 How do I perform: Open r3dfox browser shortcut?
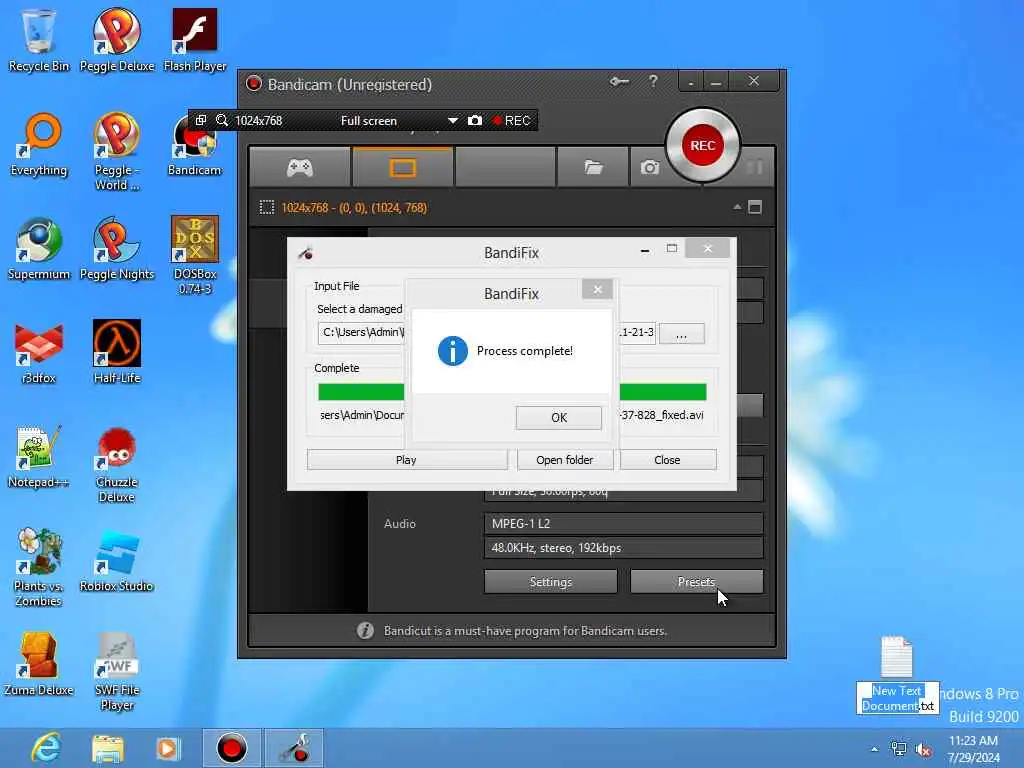coord(39,353)
